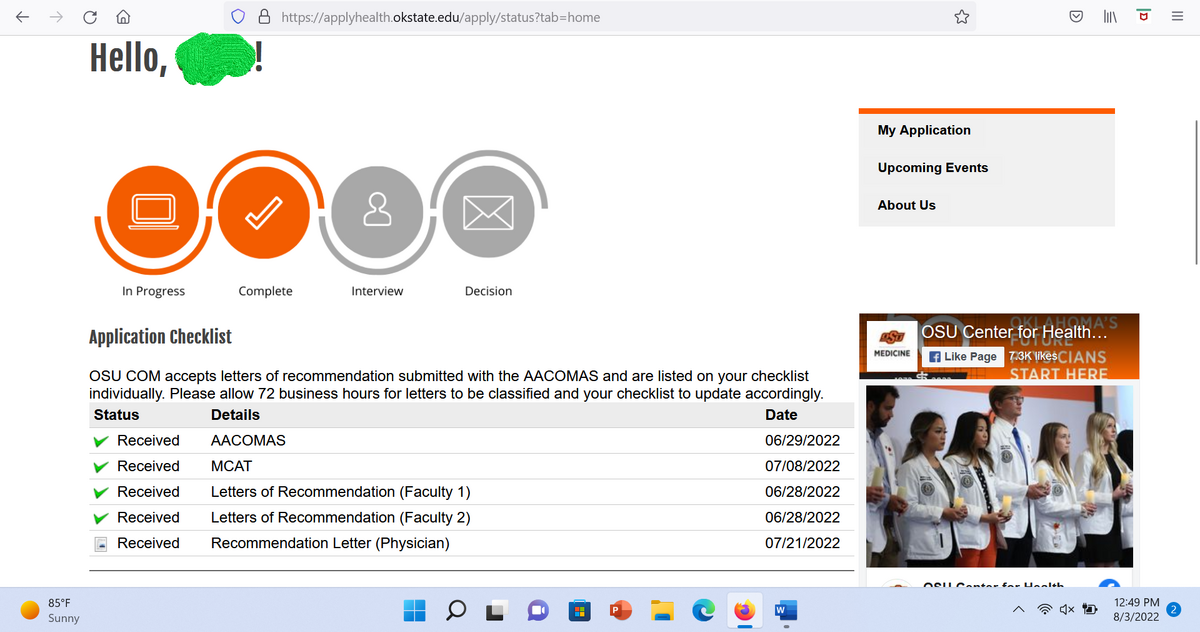Switch to PowerPoint on the taskbar
The height and width of the screenshot is (632, 1200).
[619, 609]
